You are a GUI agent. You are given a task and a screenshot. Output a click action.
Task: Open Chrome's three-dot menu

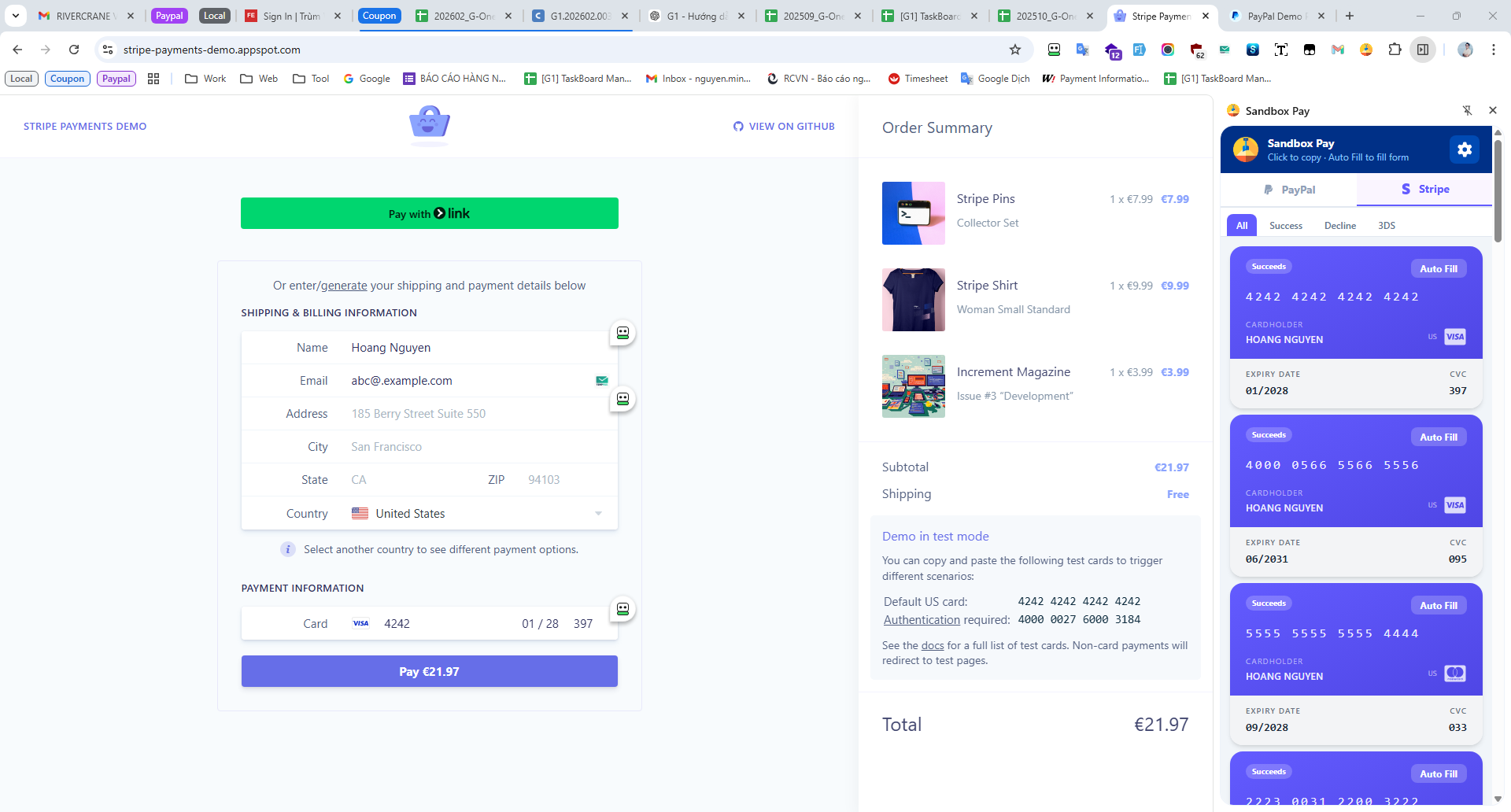coord(1493,50)
